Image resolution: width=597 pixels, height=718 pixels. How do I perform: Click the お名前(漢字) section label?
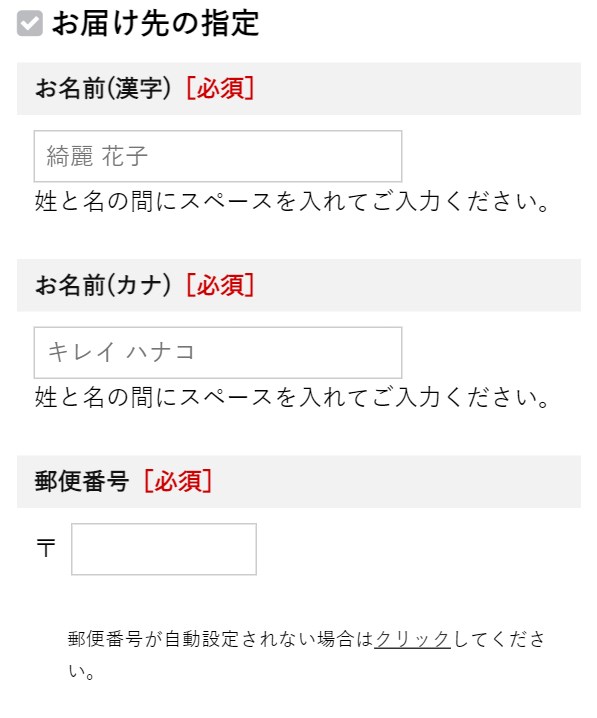click(x=103, y=88)
